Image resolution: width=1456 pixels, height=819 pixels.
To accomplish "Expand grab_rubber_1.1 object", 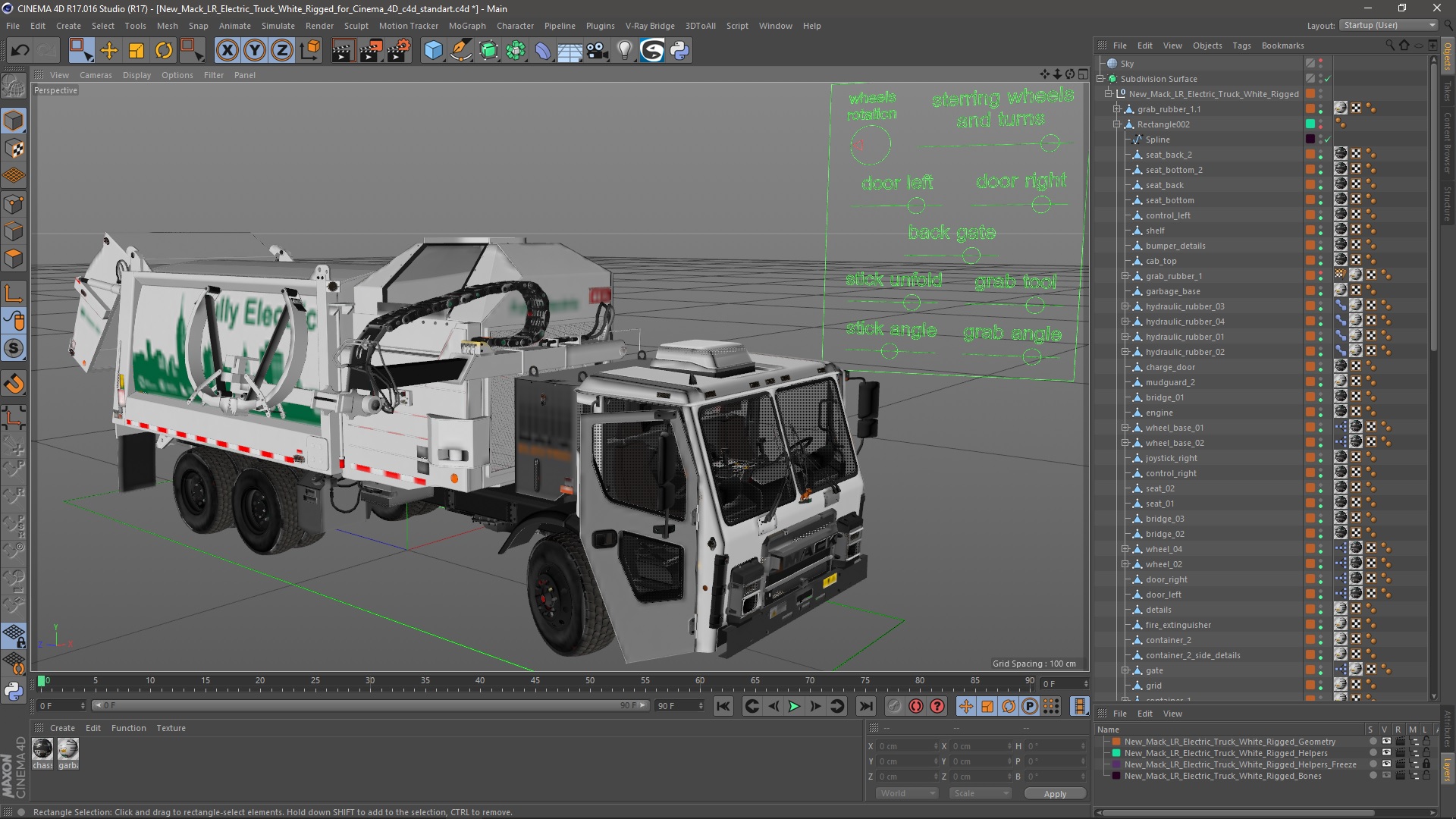I will click(1117, 109).
